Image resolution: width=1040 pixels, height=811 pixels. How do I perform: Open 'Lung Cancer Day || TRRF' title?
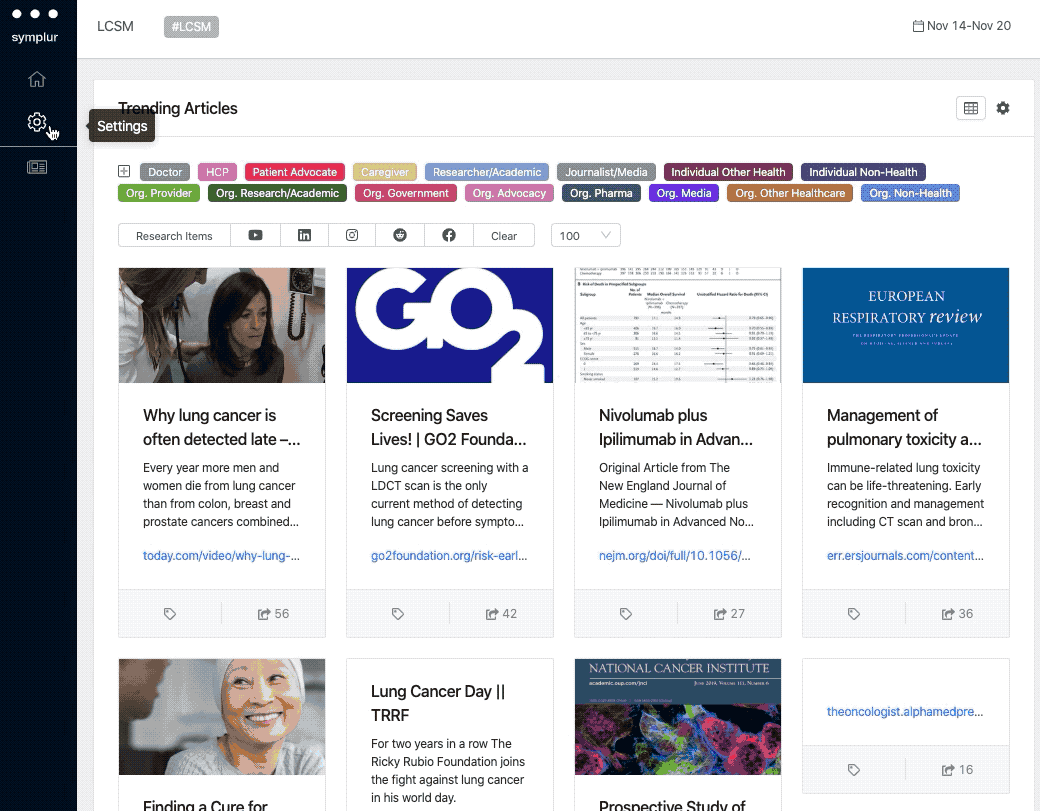click(438, 703)
